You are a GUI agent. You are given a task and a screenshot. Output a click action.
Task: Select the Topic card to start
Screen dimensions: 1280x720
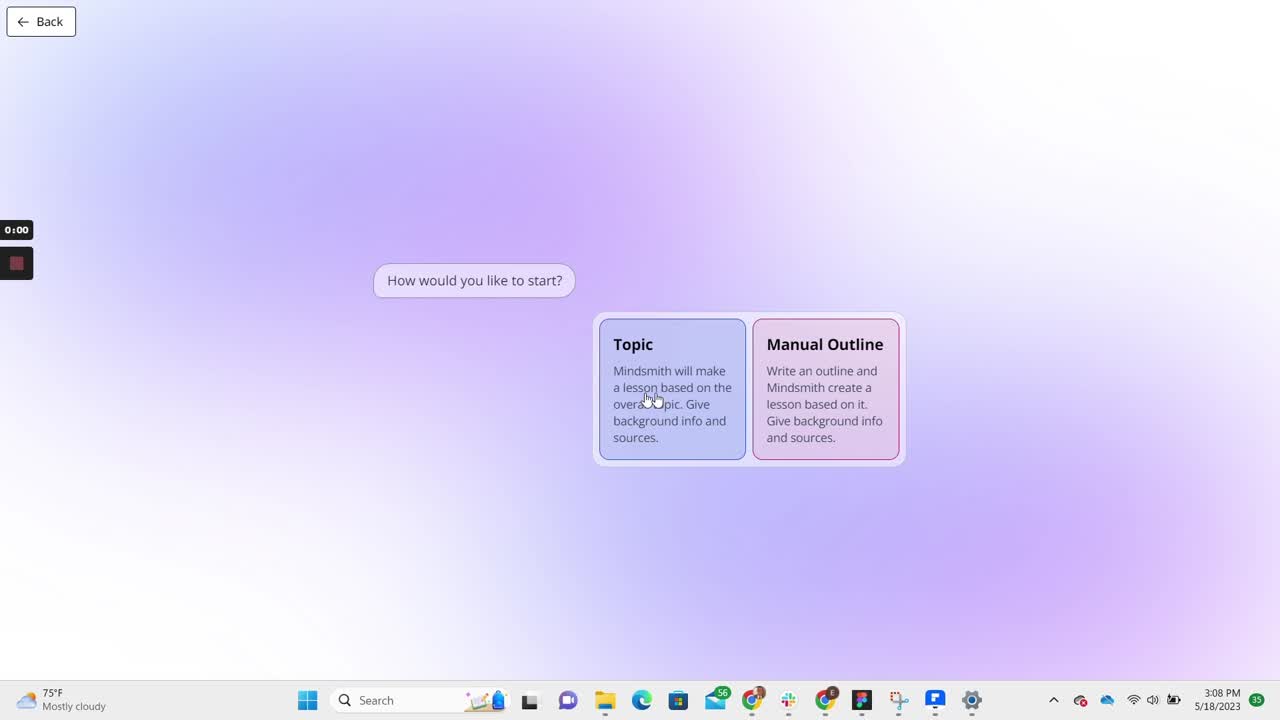(x=672, y=390)
